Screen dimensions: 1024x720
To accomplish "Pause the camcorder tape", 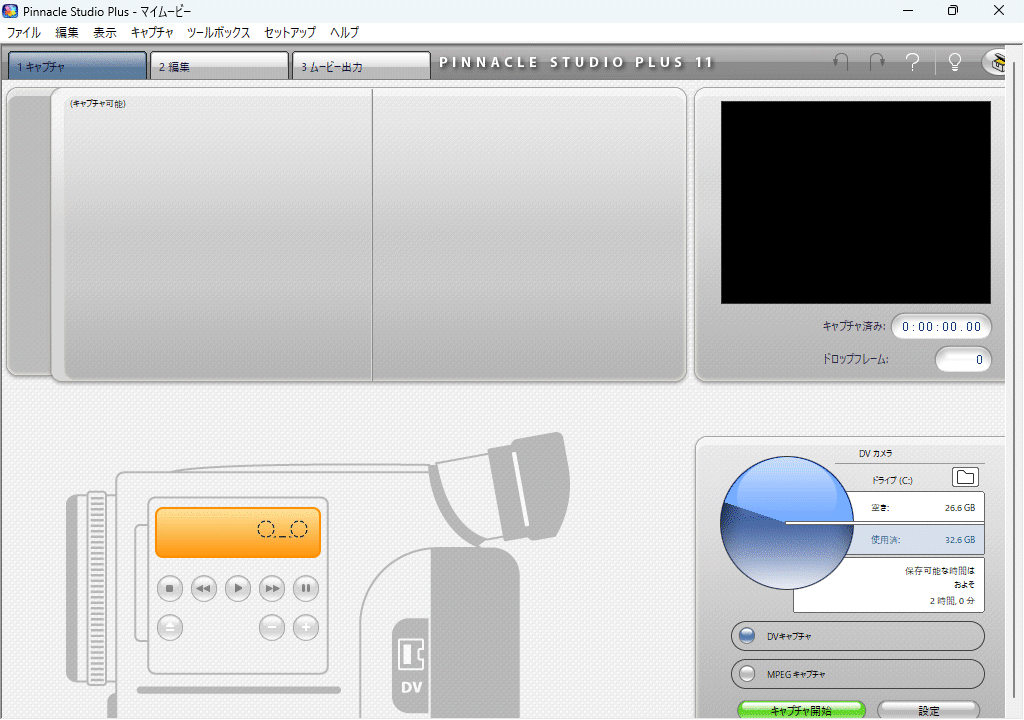I will [306, 589].
